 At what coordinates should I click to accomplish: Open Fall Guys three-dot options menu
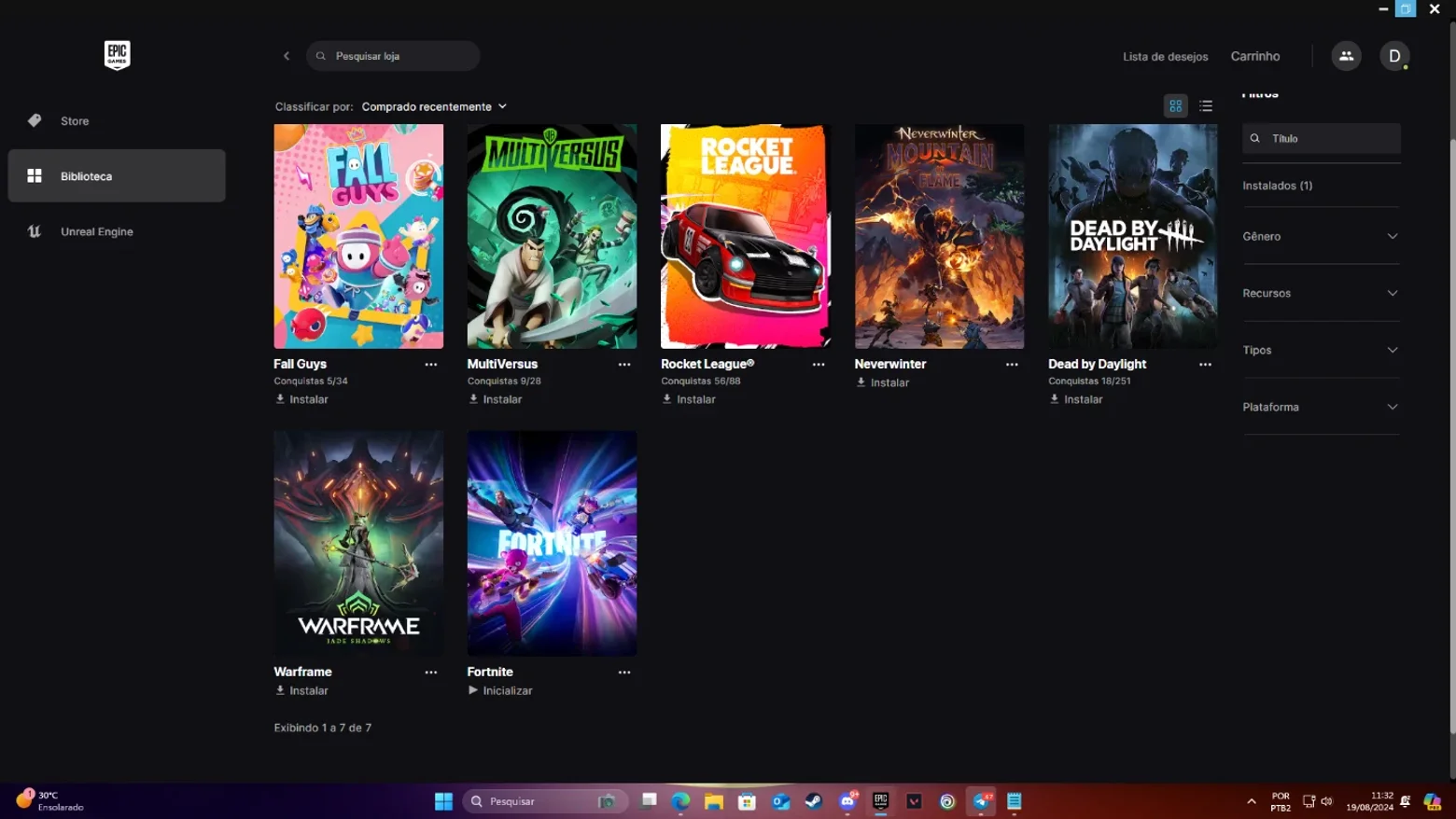(430, 365)
